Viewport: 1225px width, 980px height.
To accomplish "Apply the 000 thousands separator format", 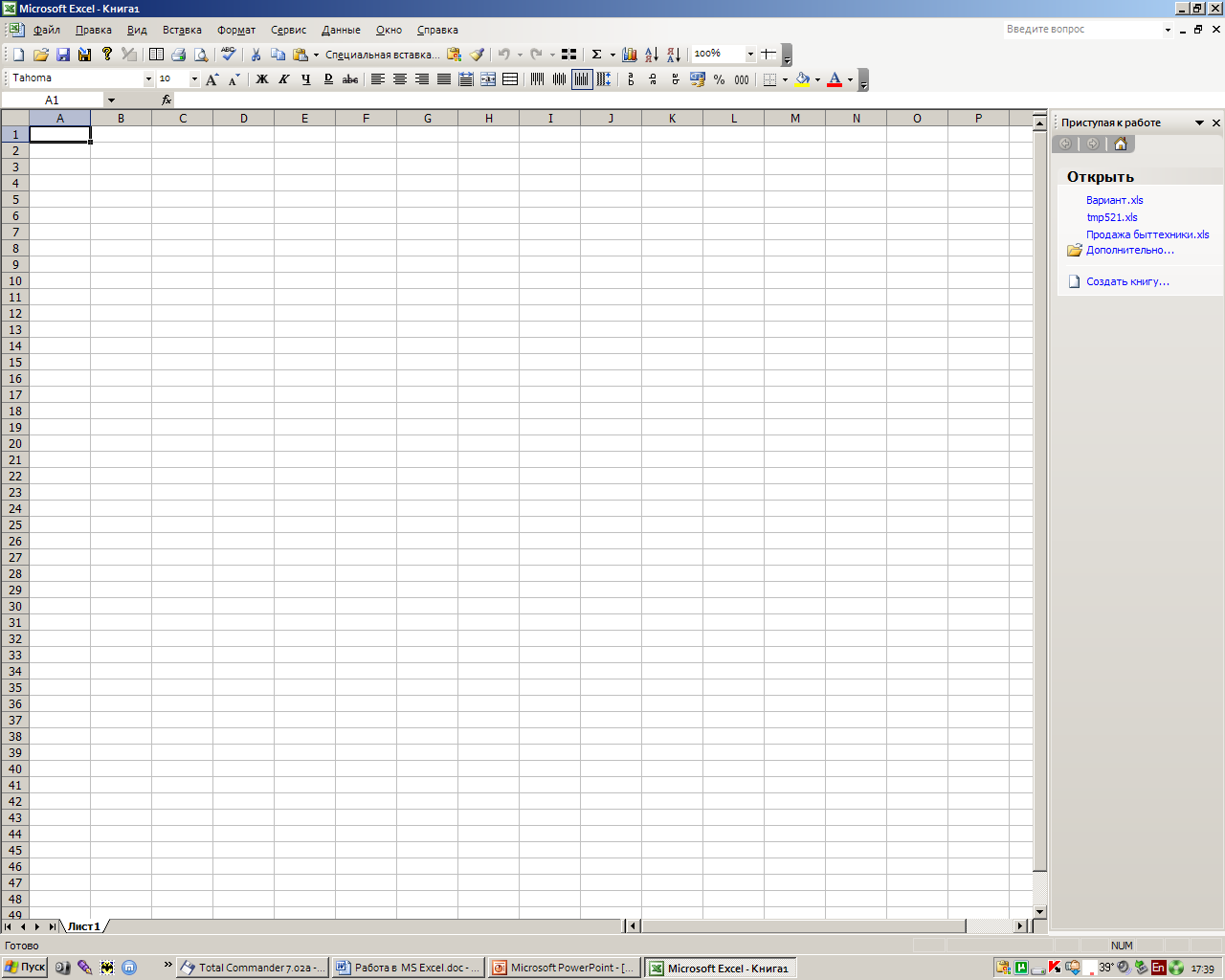I will (x=742, y=79).
